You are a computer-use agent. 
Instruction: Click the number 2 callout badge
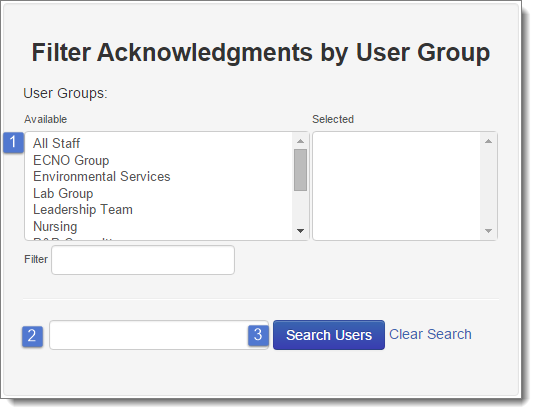coord(33,336)
